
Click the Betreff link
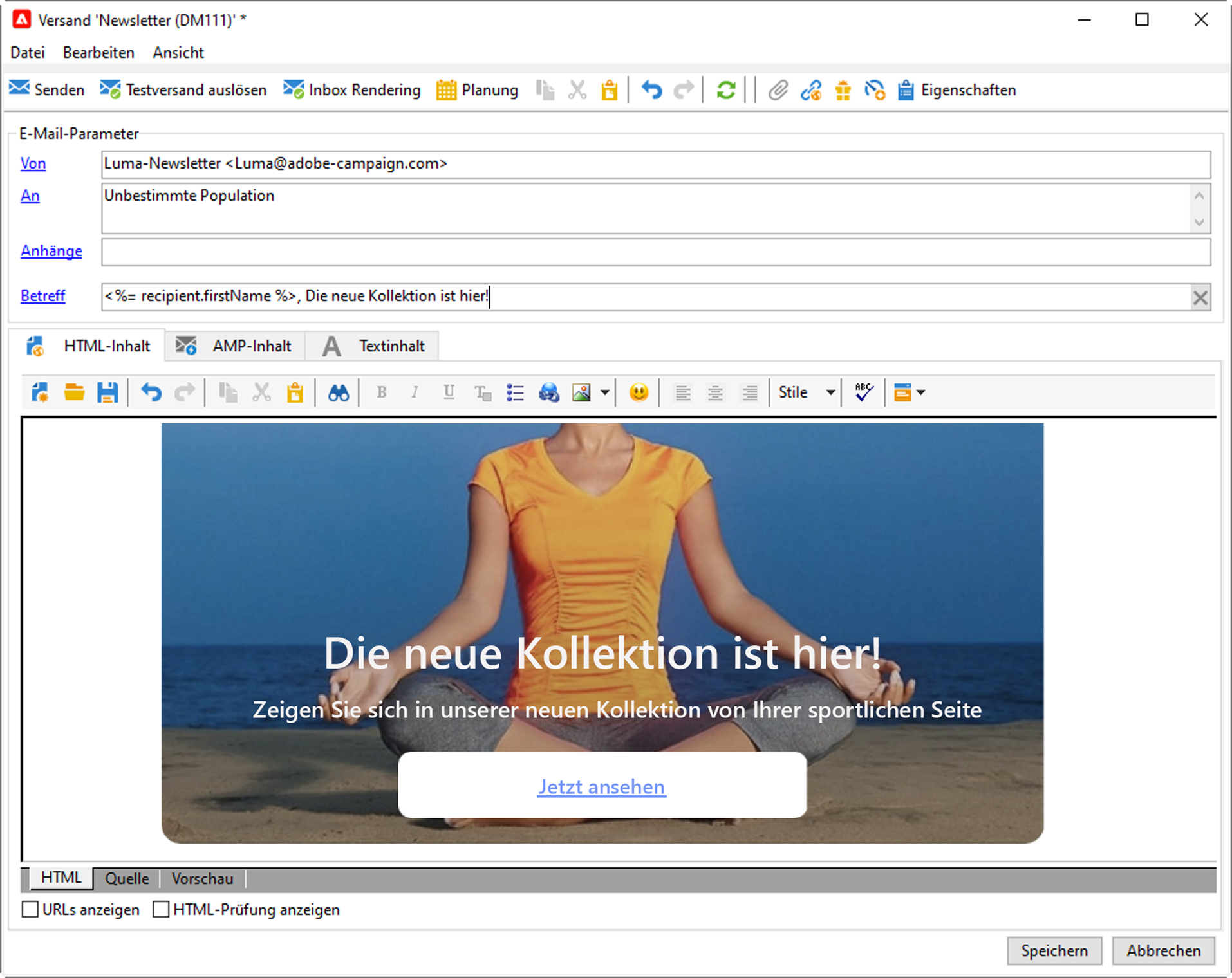42,296
